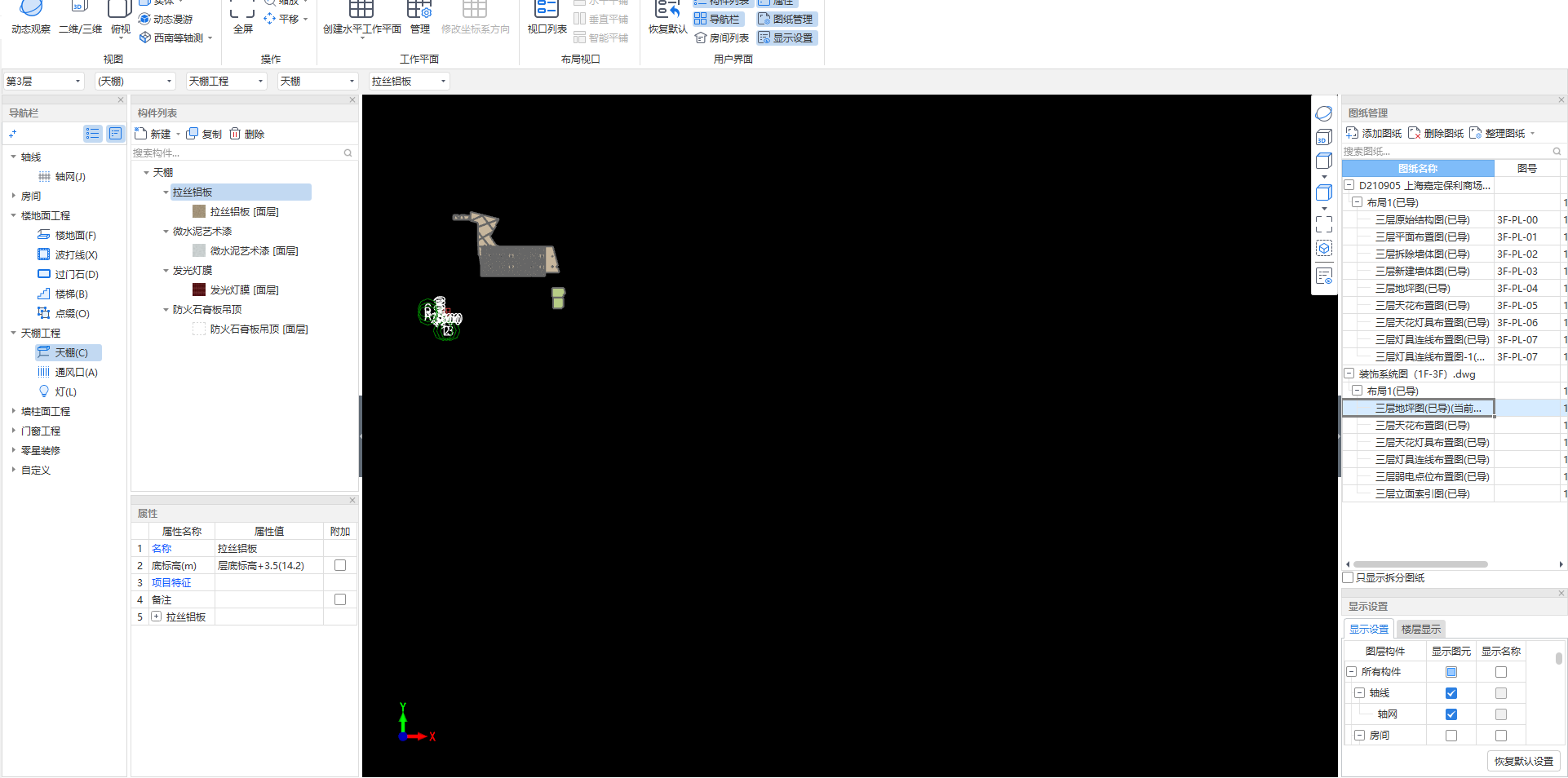This screenshot has width=1568, height=778.
Task: Open 视口列表 viewport list
Action: (547, 18)
